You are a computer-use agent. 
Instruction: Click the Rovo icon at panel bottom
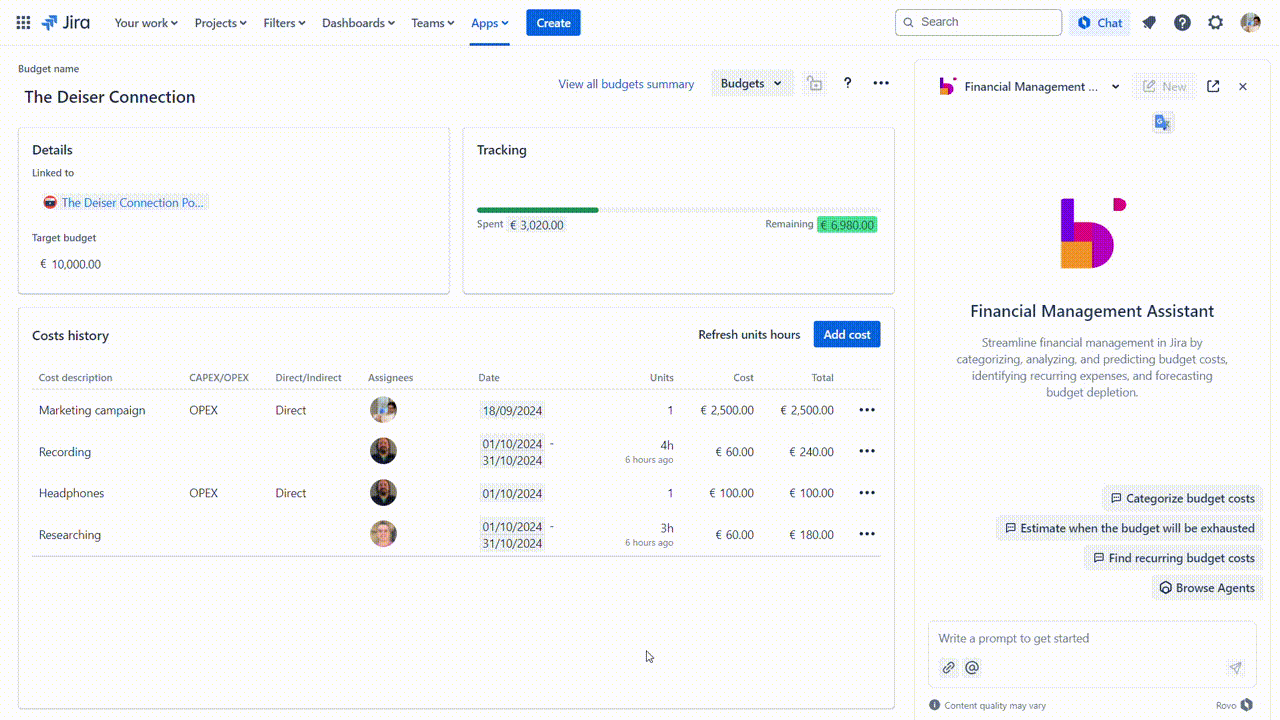[x=1246, y=705]
